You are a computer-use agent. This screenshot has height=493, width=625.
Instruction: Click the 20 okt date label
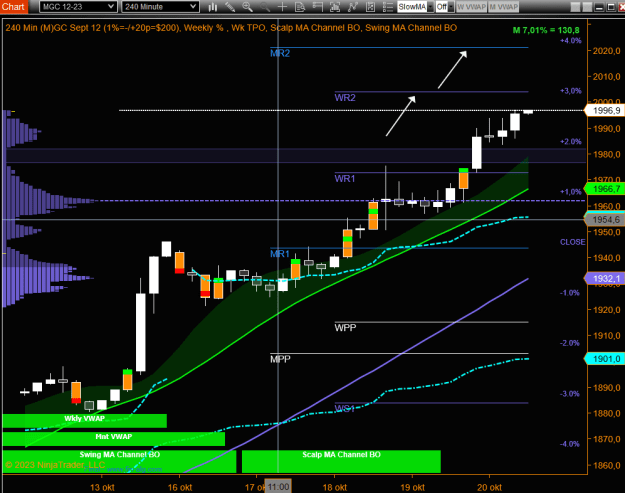[489, 487]
